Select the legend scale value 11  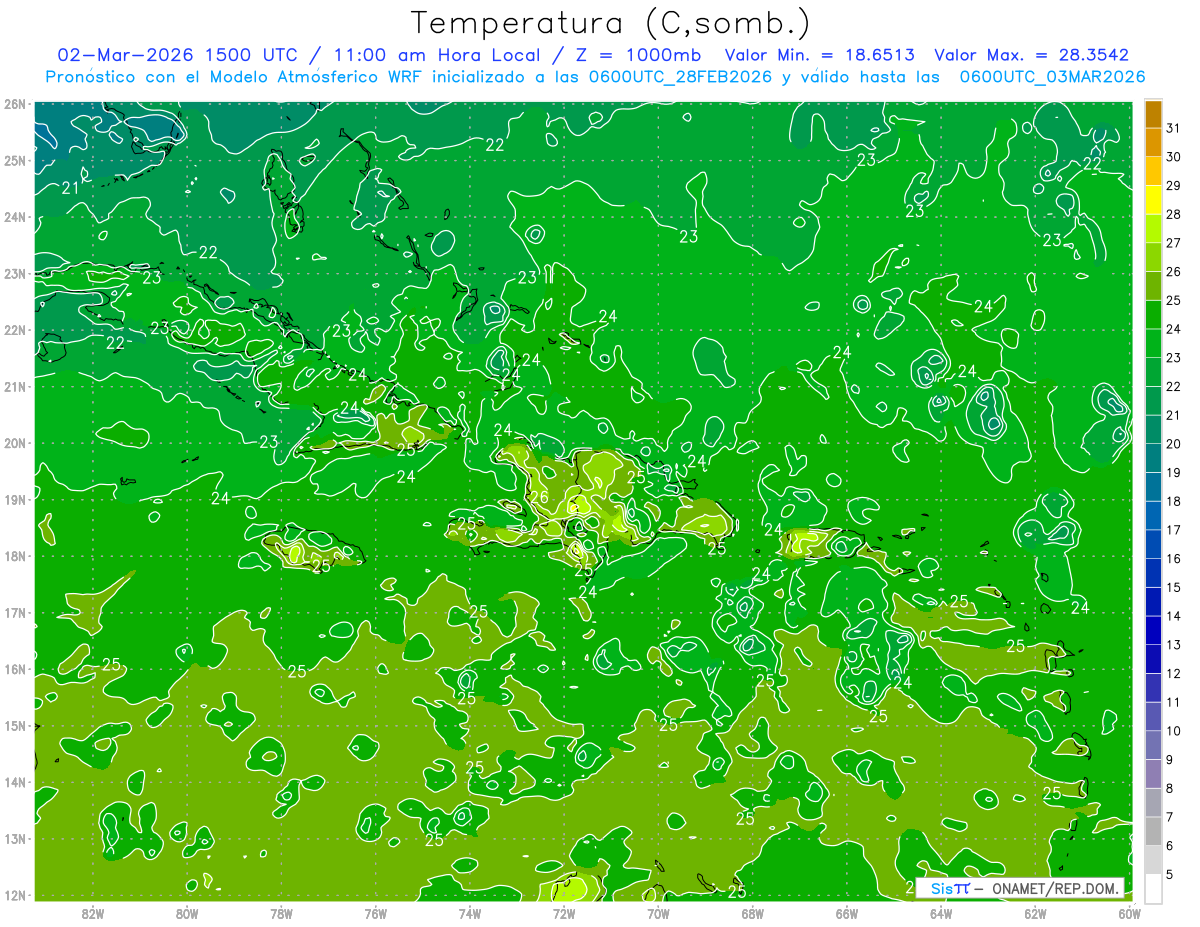click(1173, 702)
